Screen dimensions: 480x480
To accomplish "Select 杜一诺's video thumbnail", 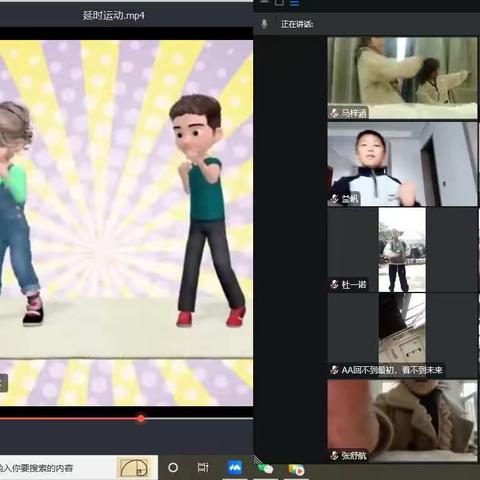I will pos(402,250).
